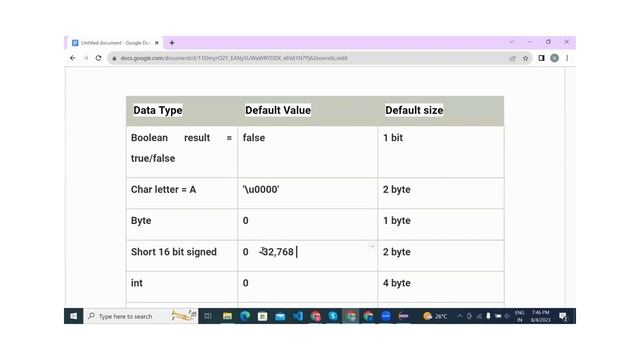Screen dimensions: 640x360
Task: Open the clock showing 7:46 PM
Action: [540, 316]
